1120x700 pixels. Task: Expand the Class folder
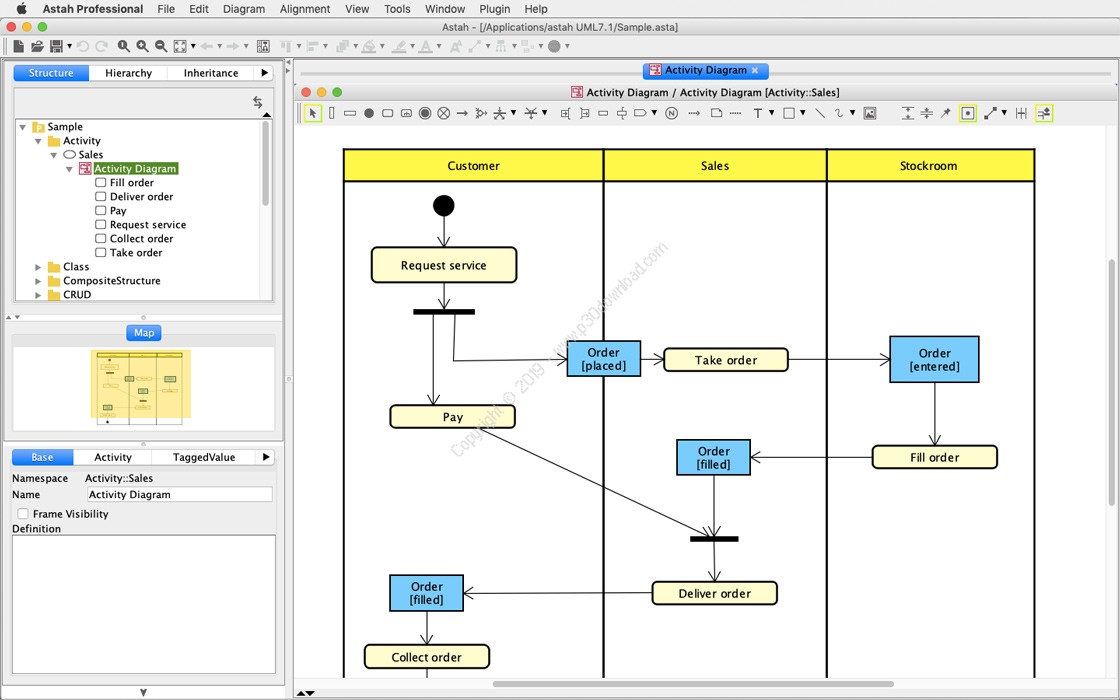[x=39, y=267]
